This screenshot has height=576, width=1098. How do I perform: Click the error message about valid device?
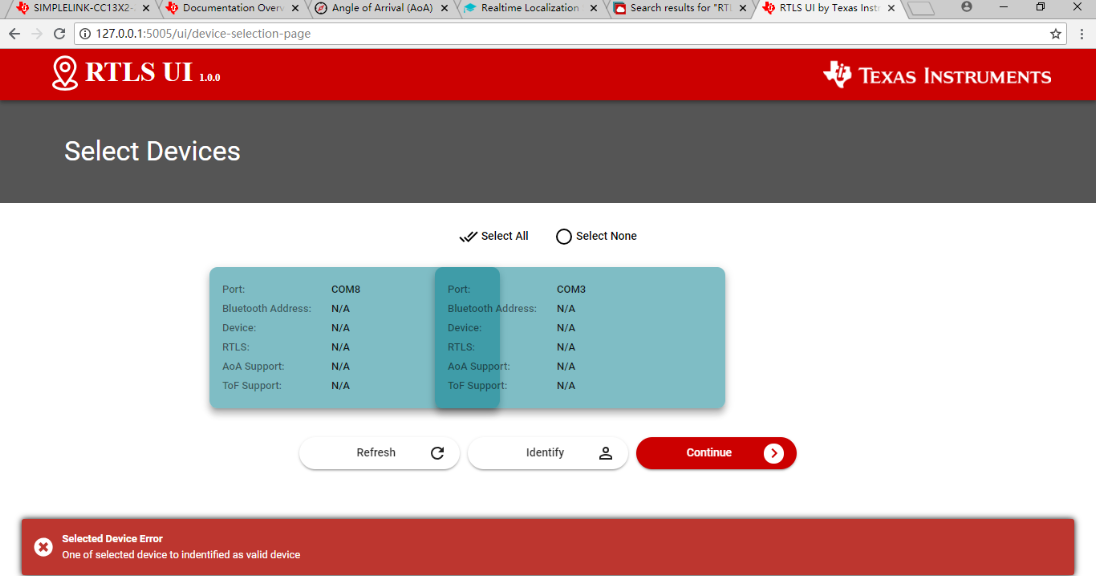pyautogui.click(x=181, y=554)
